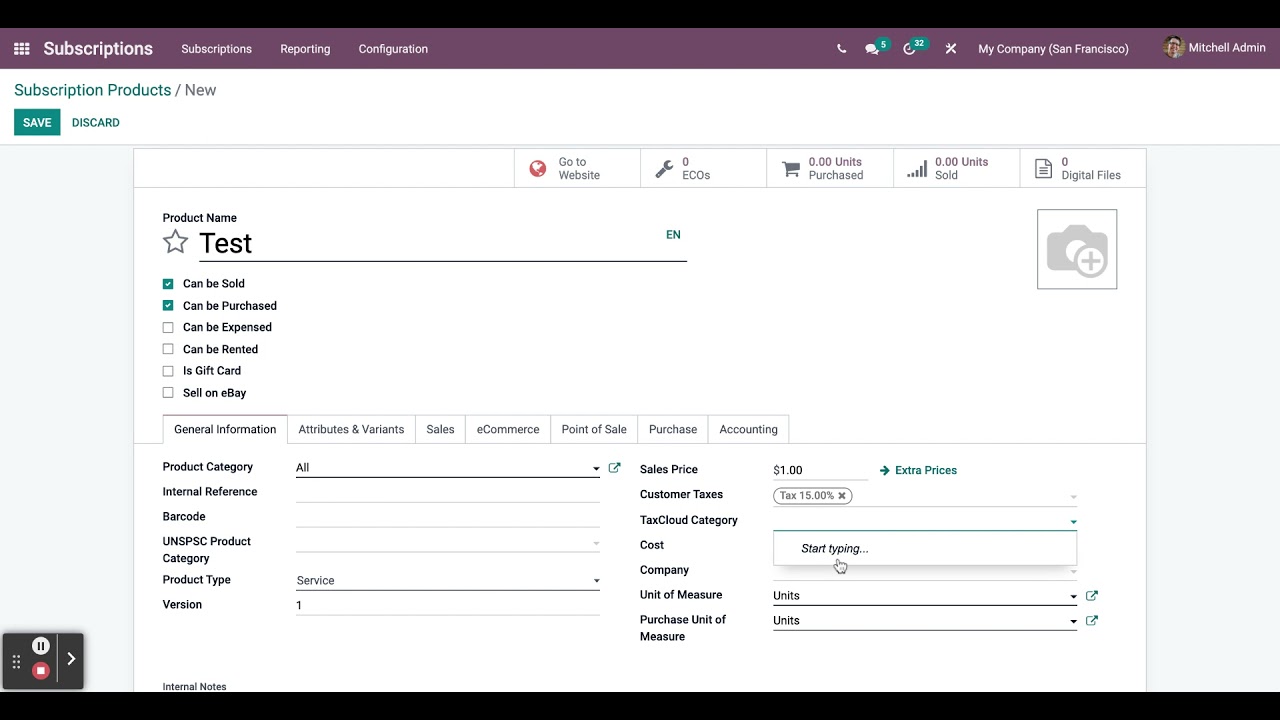
Task: Click the wrench ECOs icon
Action: tap(664, 169)
